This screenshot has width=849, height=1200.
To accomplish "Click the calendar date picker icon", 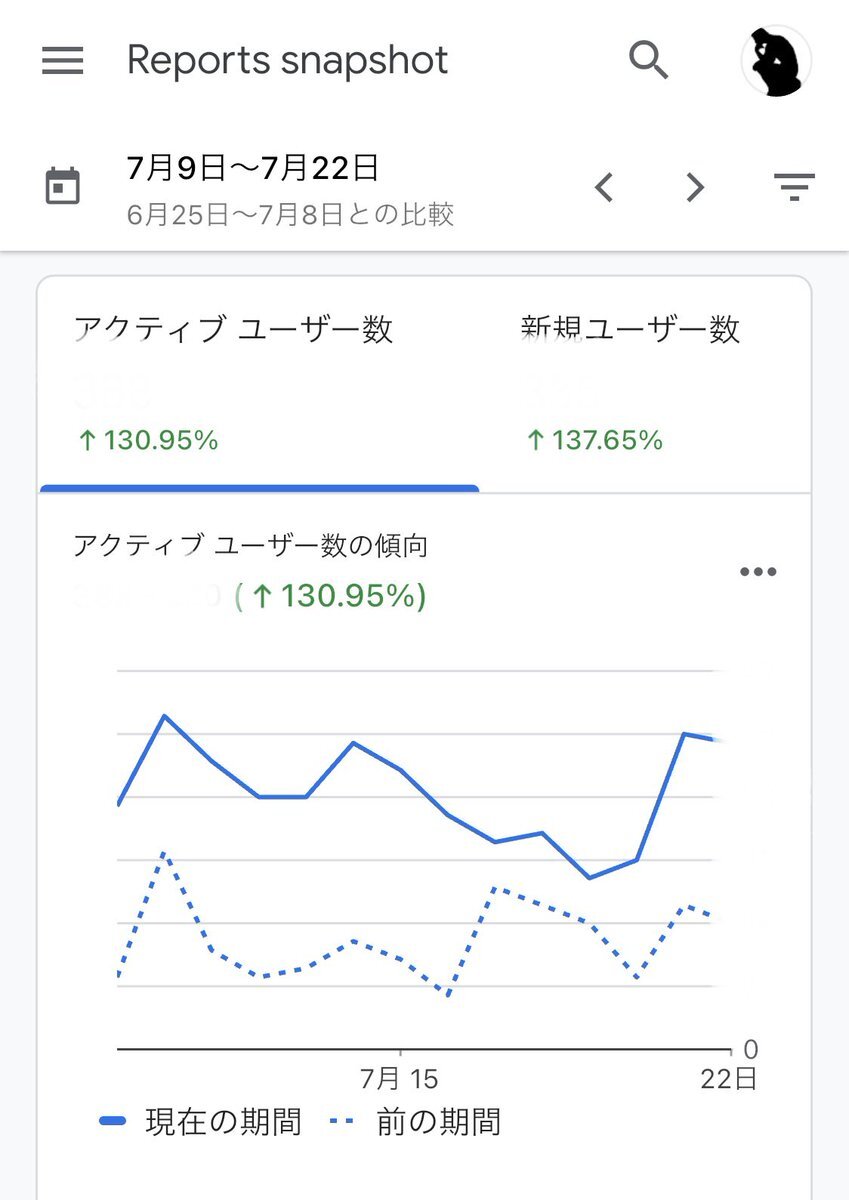I will [x=63, y=186].
